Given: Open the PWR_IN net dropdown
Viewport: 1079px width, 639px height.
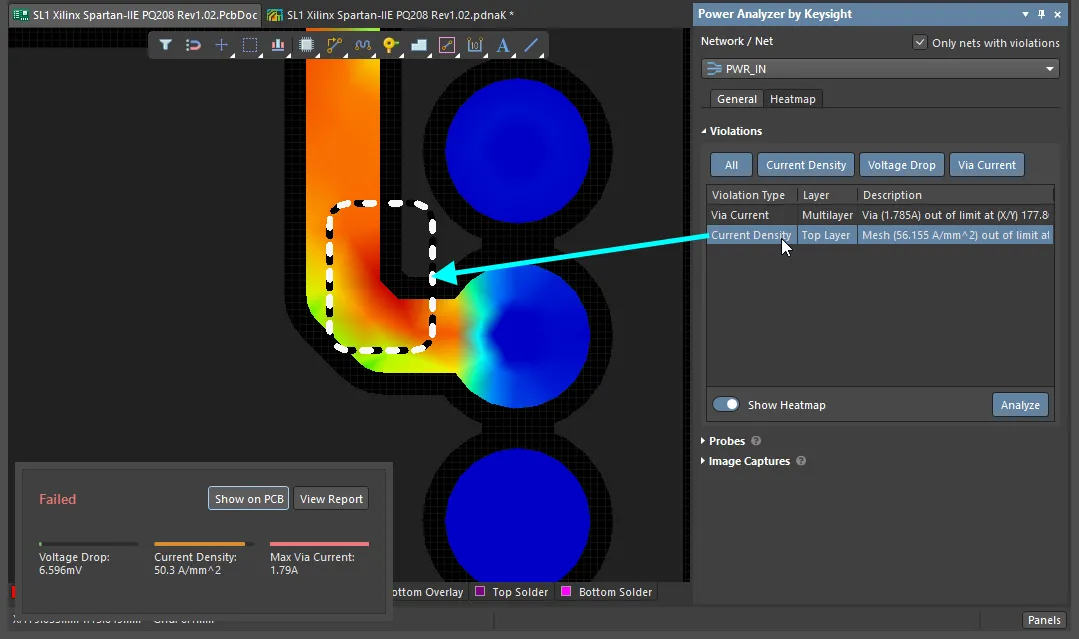Looking at the screenshot, I should coord(1050,68).
